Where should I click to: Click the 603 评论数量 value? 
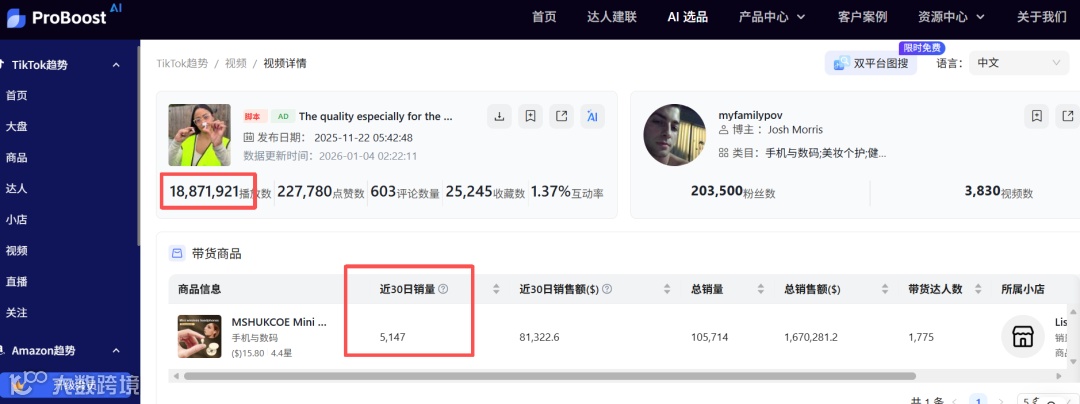pos(383,191)
